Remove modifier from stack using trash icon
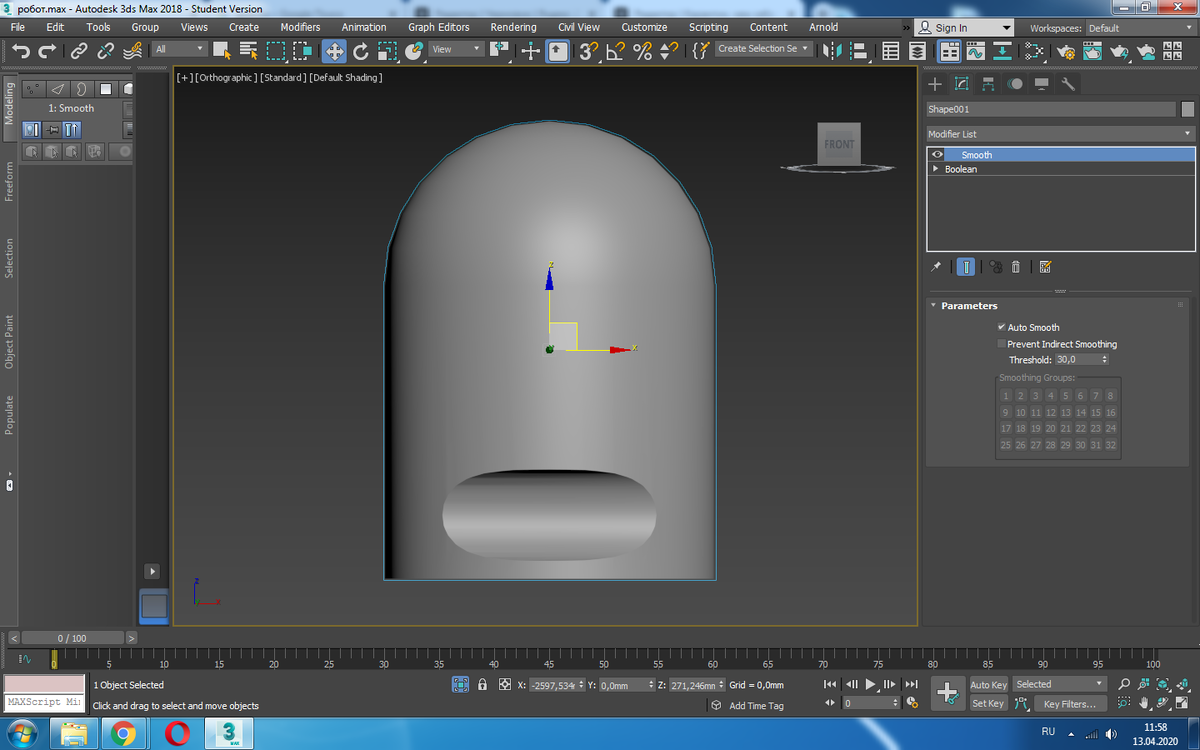Screen dimensions: 1200x750 pyautogui.click(x=1016, y=267)
